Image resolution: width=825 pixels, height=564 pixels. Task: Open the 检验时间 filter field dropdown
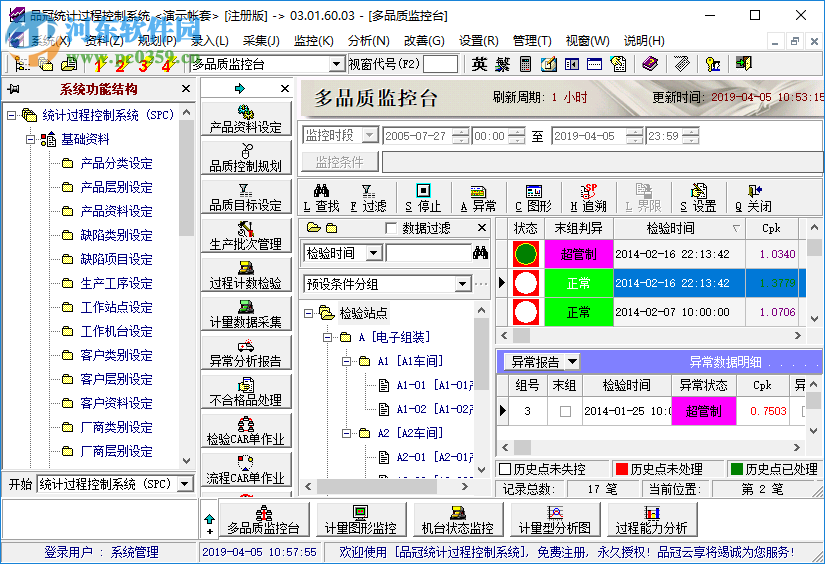(x=374, y=253)
